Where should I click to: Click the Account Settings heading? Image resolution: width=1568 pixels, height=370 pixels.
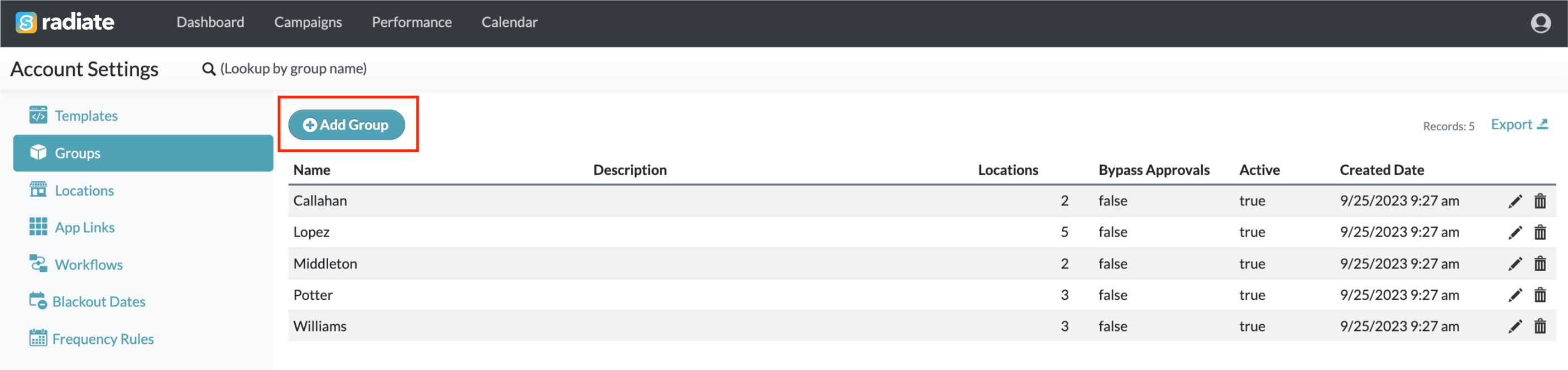click(x=85, y=69)
